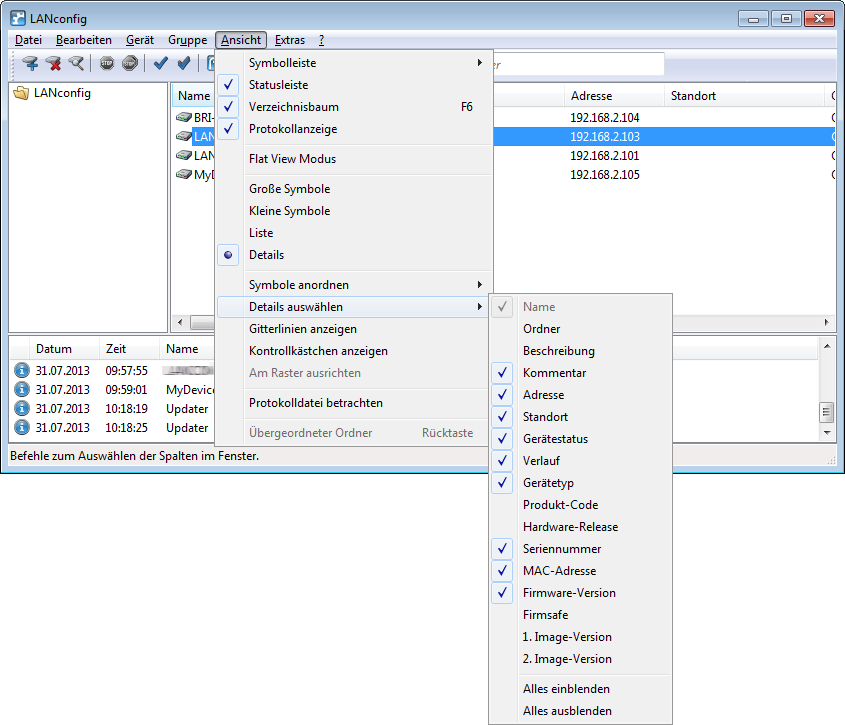Click Protokolldatei betrachten menu entry
This screenshot has width=845, height=725.
(315, 403)
